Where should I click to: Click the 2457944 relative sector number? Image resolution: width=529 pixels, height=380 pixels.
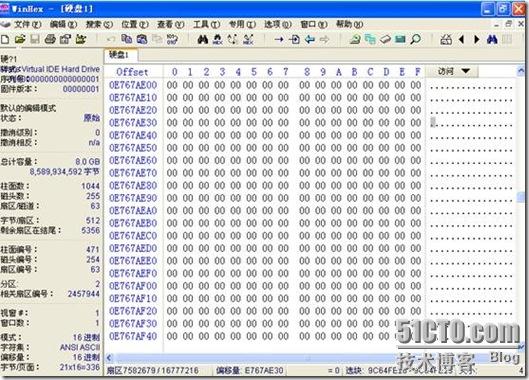point(84,294)
